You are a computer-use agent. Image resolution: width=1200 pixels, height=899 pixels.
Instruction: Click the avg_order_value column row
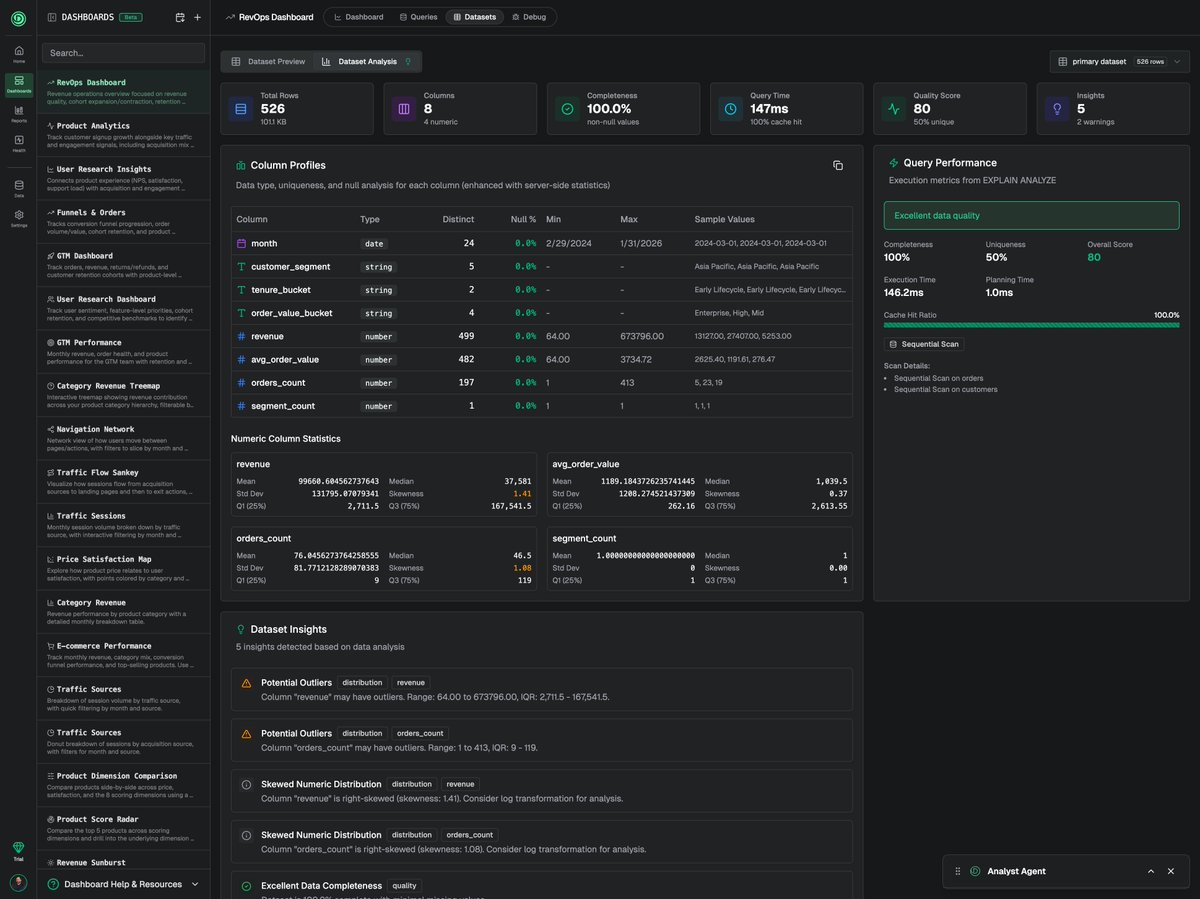[x=541, y=360]
